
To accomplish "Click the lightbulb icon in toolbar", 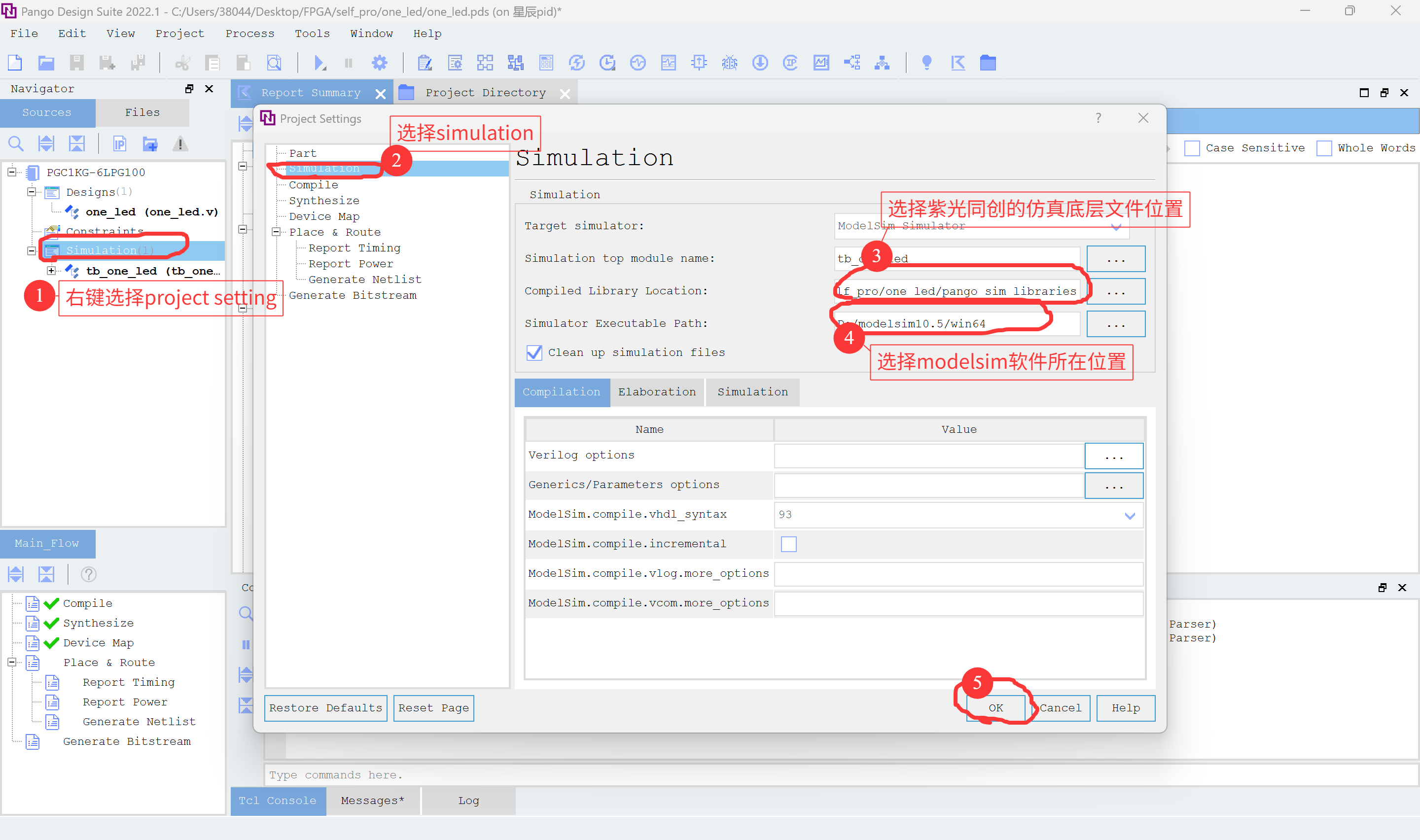I will [926, 63].
